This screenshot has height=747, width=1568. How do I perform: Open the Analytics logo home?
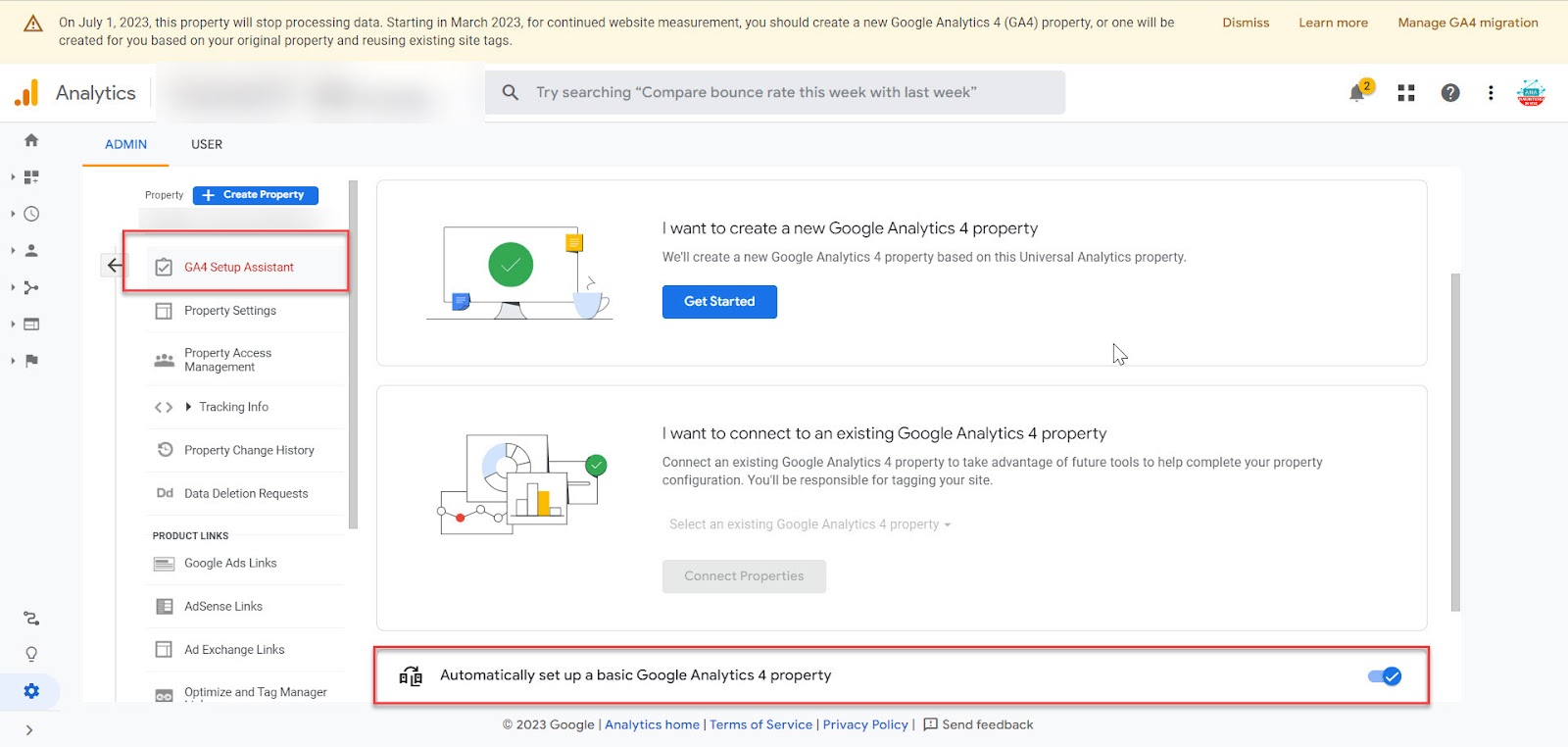74,93
